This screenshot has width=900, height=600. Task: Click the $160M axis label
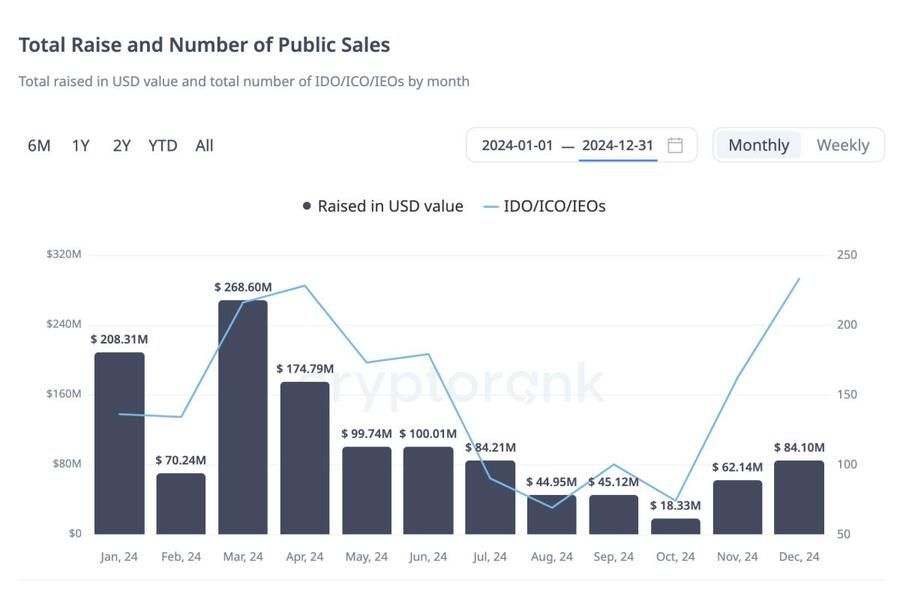click(64, 394)
